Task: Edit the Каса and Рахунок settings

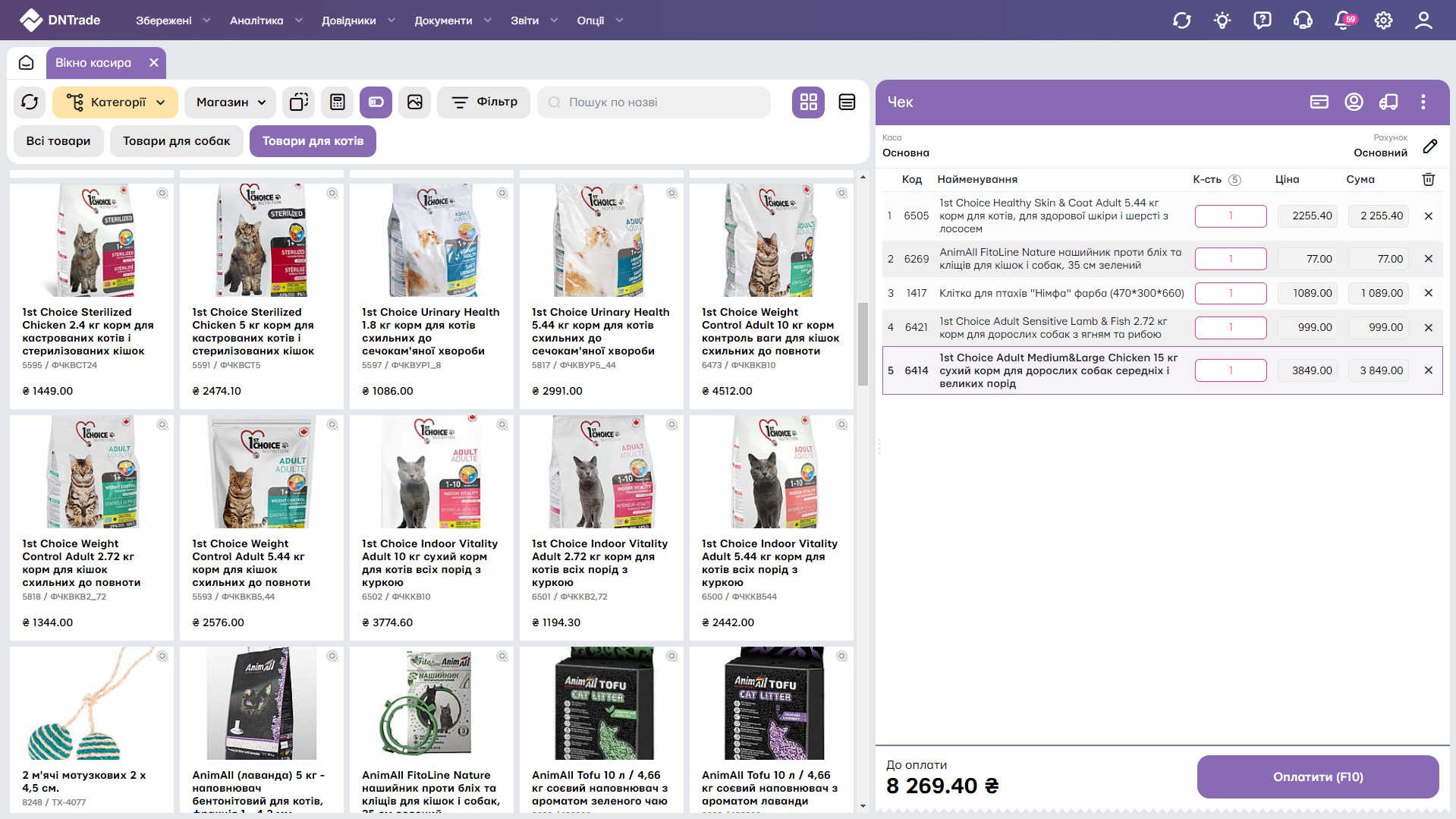Action: click(x=1430, y=146)
